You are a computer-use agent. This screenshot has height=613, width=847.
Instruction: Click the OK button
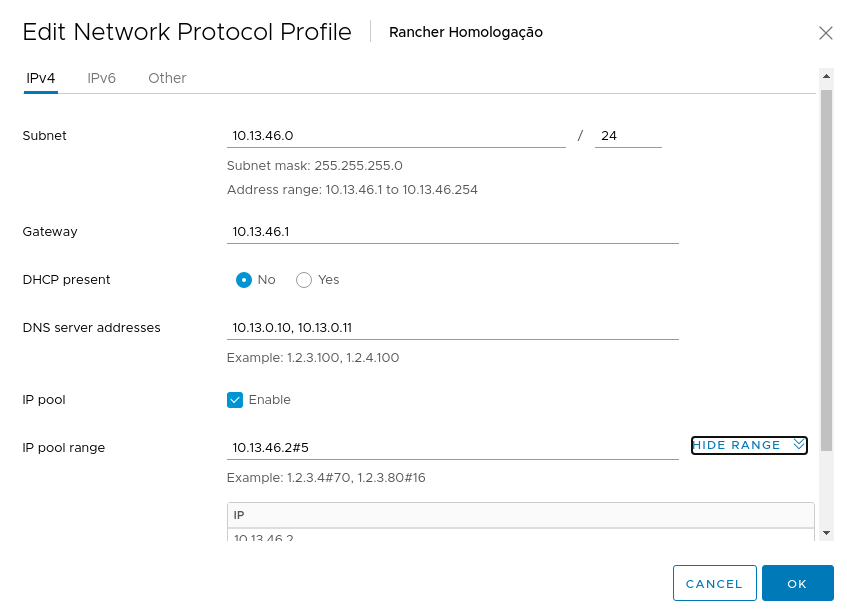click(x=797, y=583)
